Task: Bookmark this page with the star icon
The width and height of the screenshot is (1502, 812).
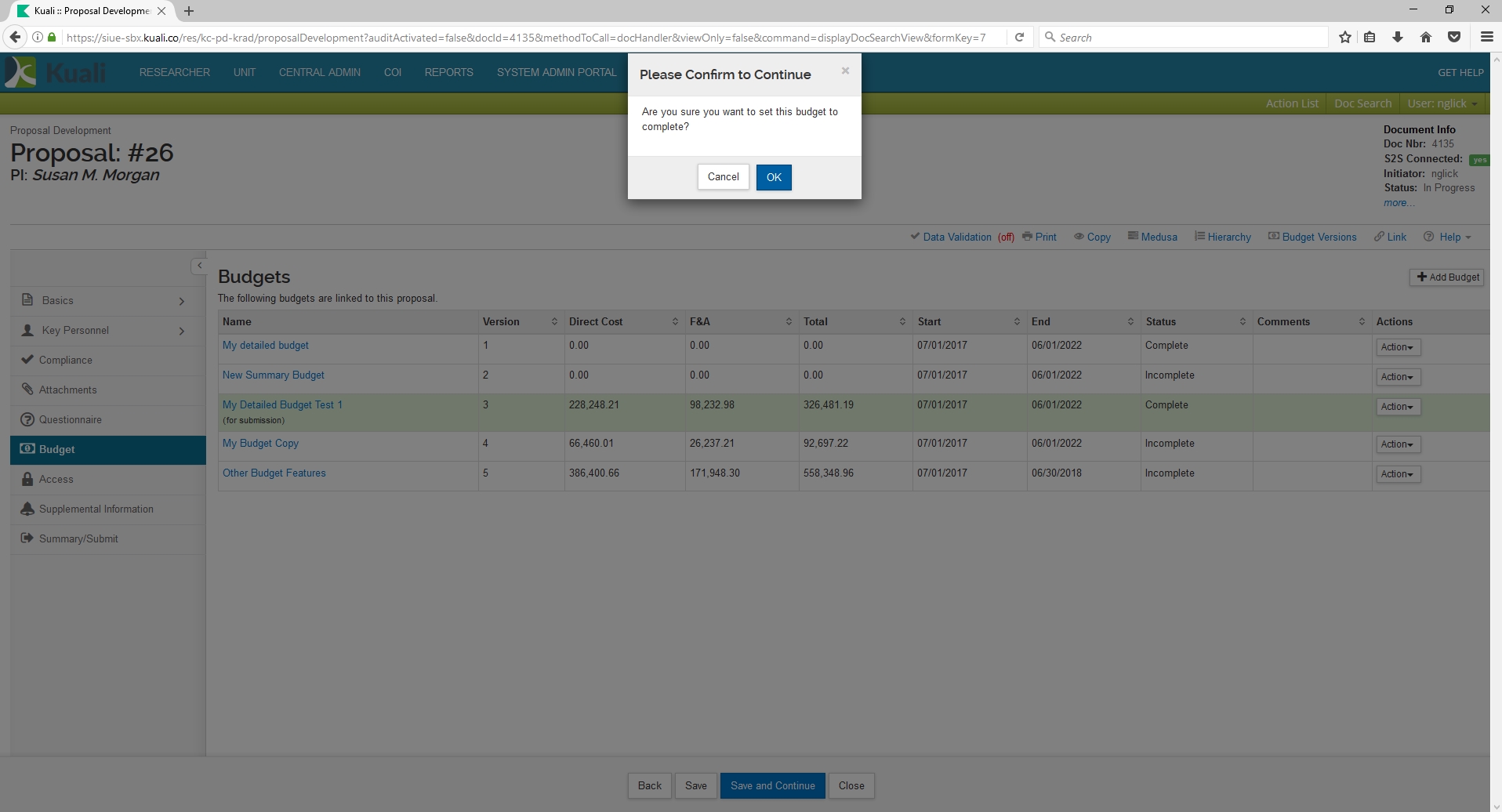Action: click(1345, 37)
